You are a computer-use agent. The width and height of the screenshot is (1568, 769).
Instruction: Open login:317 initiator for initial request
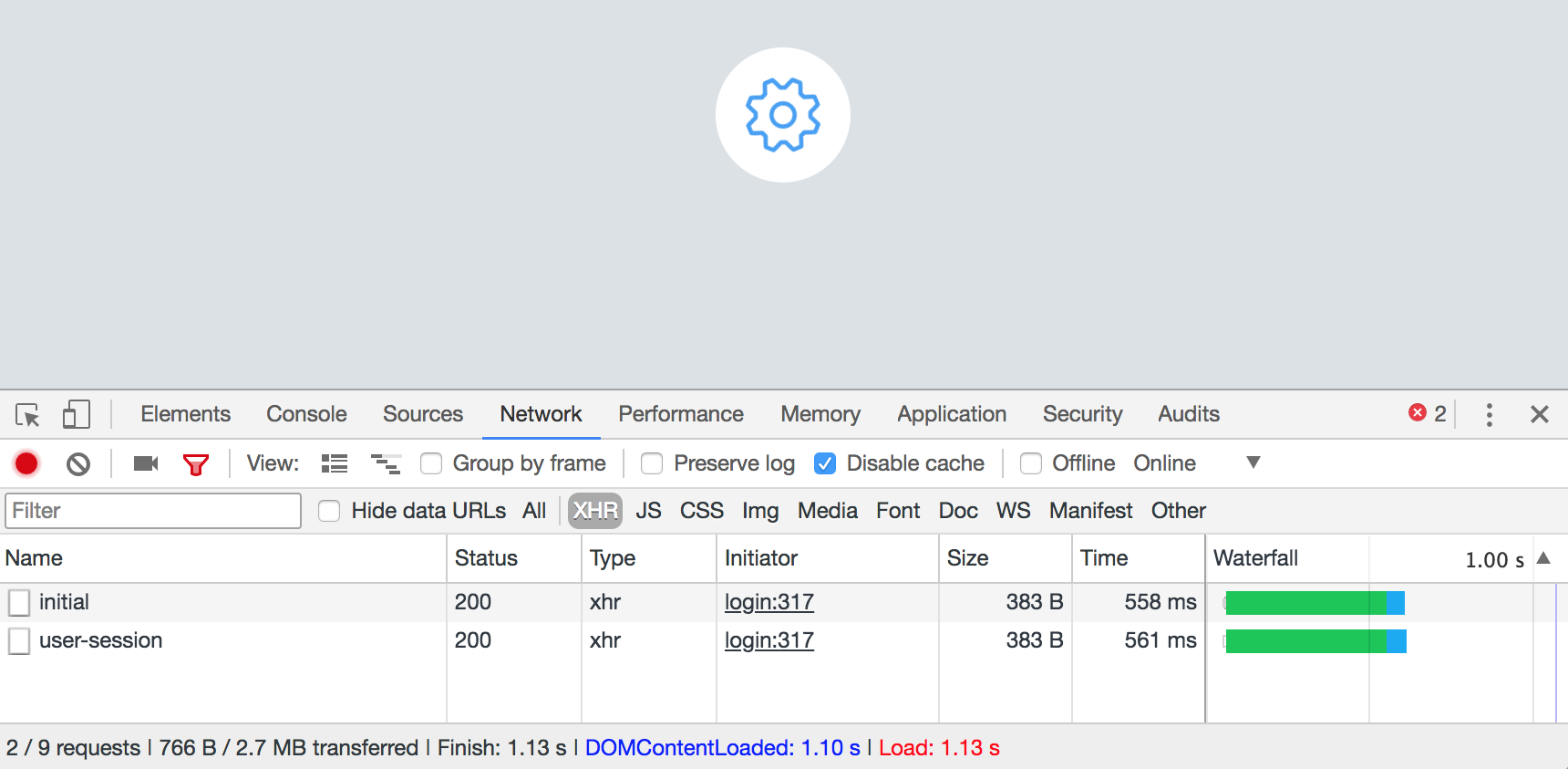coord(769,602)
